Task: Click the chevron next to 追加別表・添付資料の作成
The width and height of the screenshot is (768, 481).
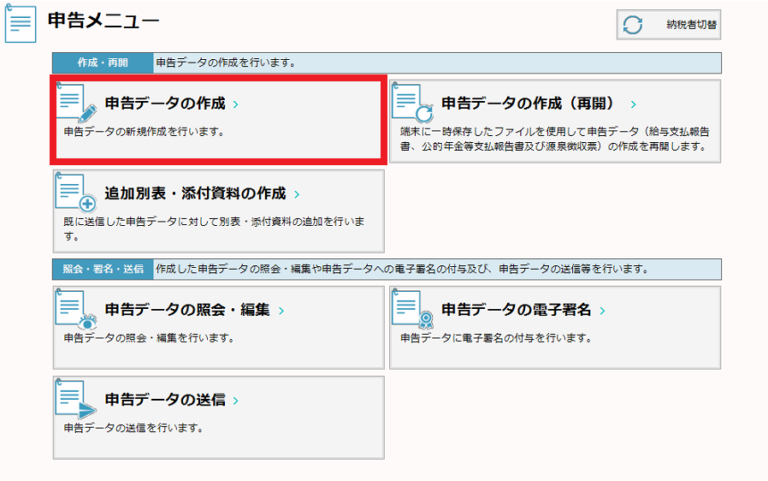Action: coord(297,194)
